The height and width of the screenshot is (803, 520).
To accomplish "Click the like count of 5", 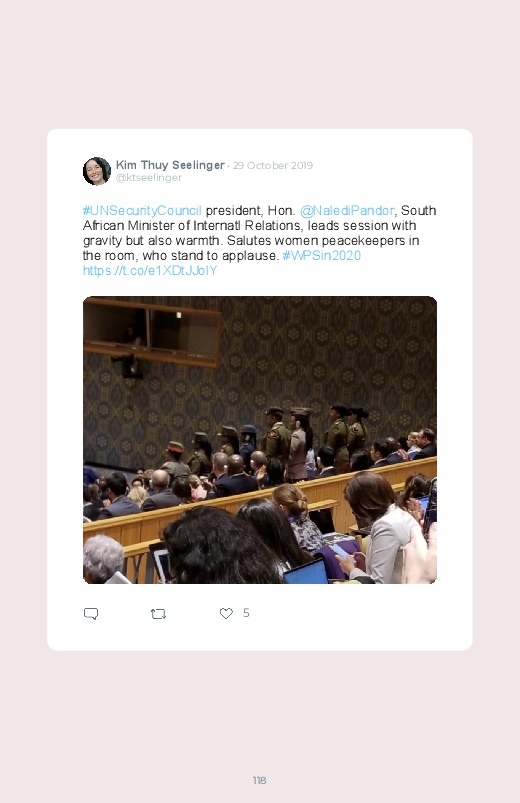I will tap(246, 613).
